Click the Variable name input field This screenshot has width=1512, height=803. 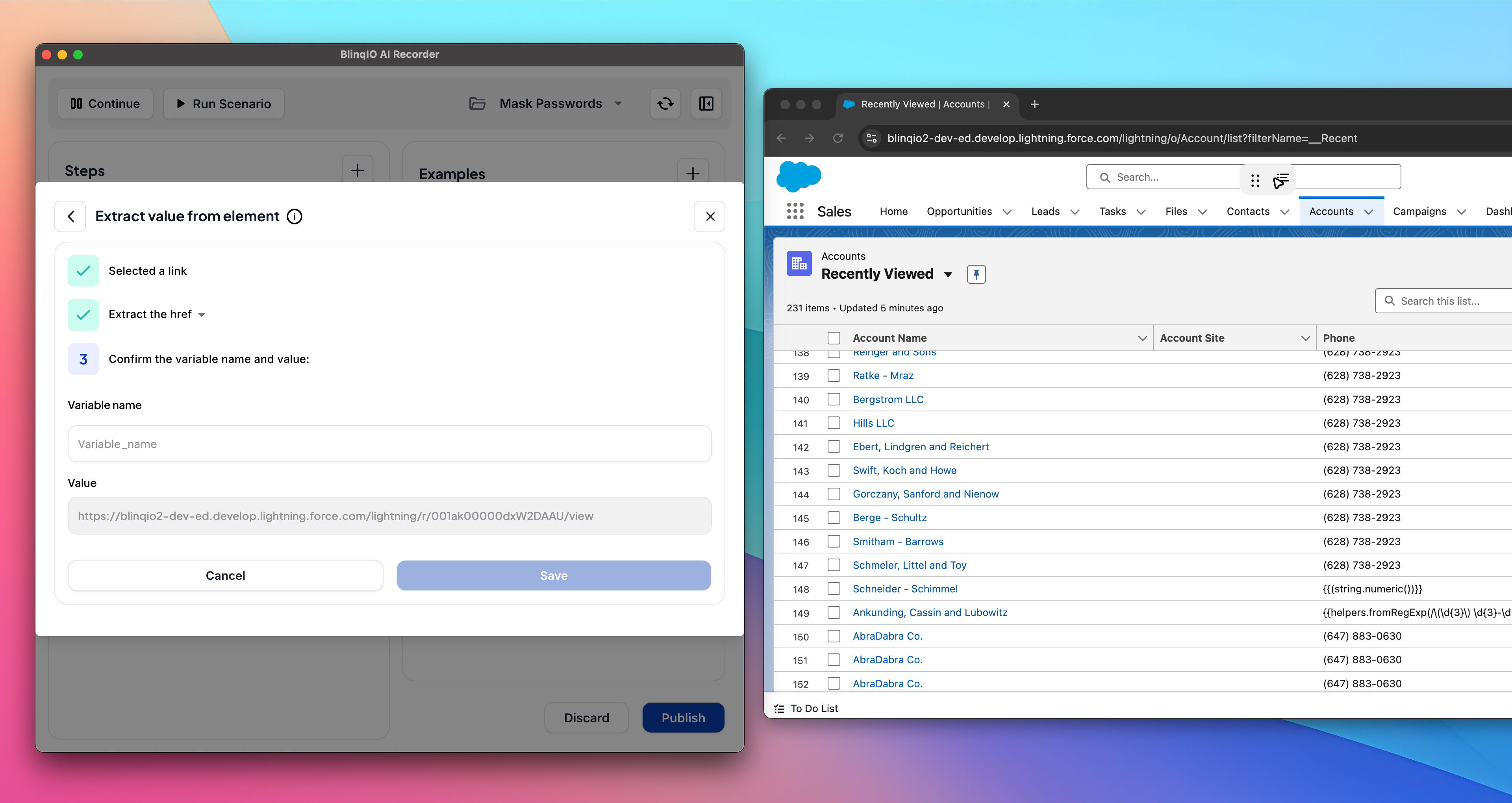tap(390, 444)
